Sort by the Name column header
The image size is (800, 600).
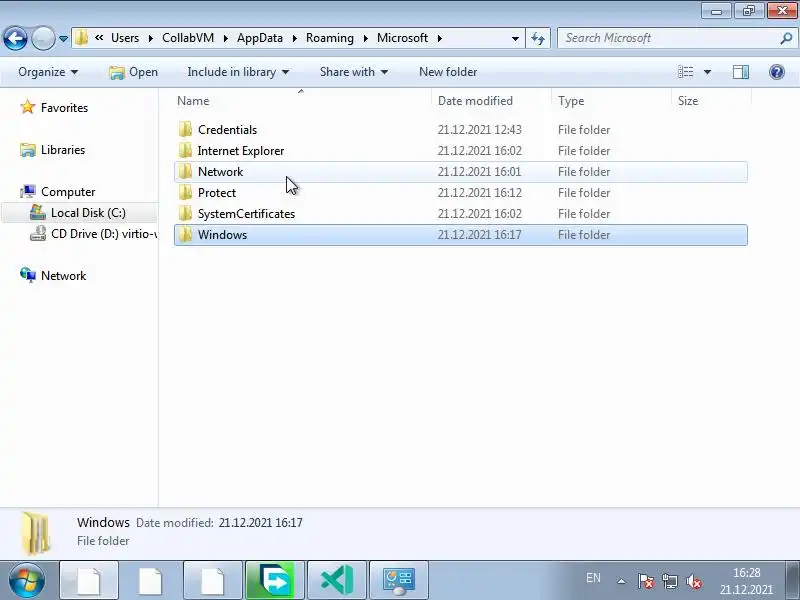click(x=302, y=101)
